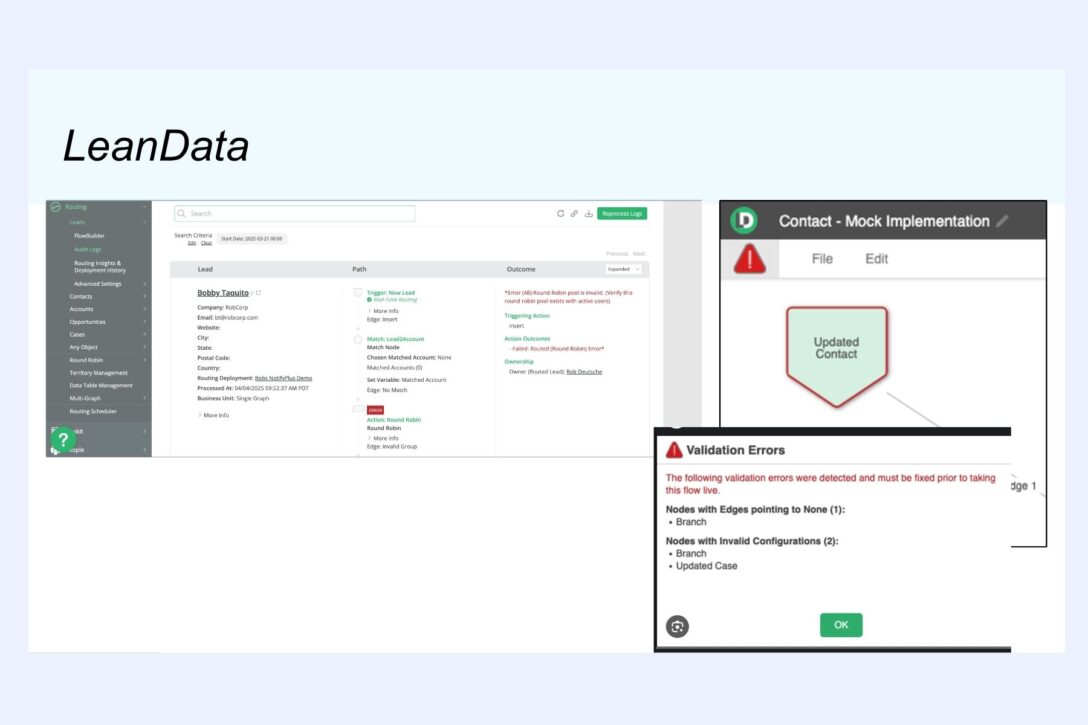Click the Action: Round Robin path link

(x=393, y=420)
